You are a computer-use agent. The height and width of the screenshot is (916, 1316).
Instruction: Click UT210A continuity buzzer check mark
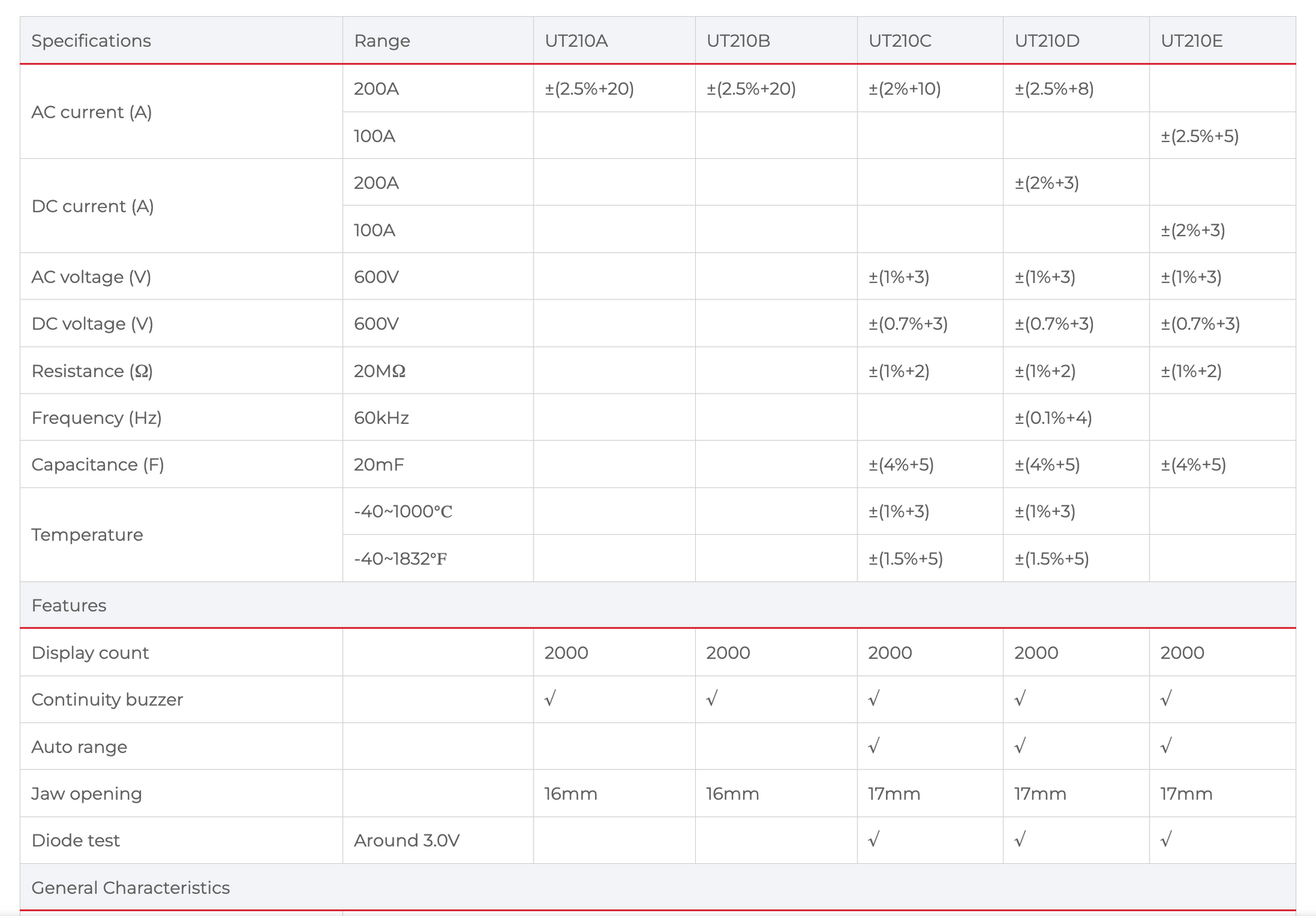click(x=550, y=699)
